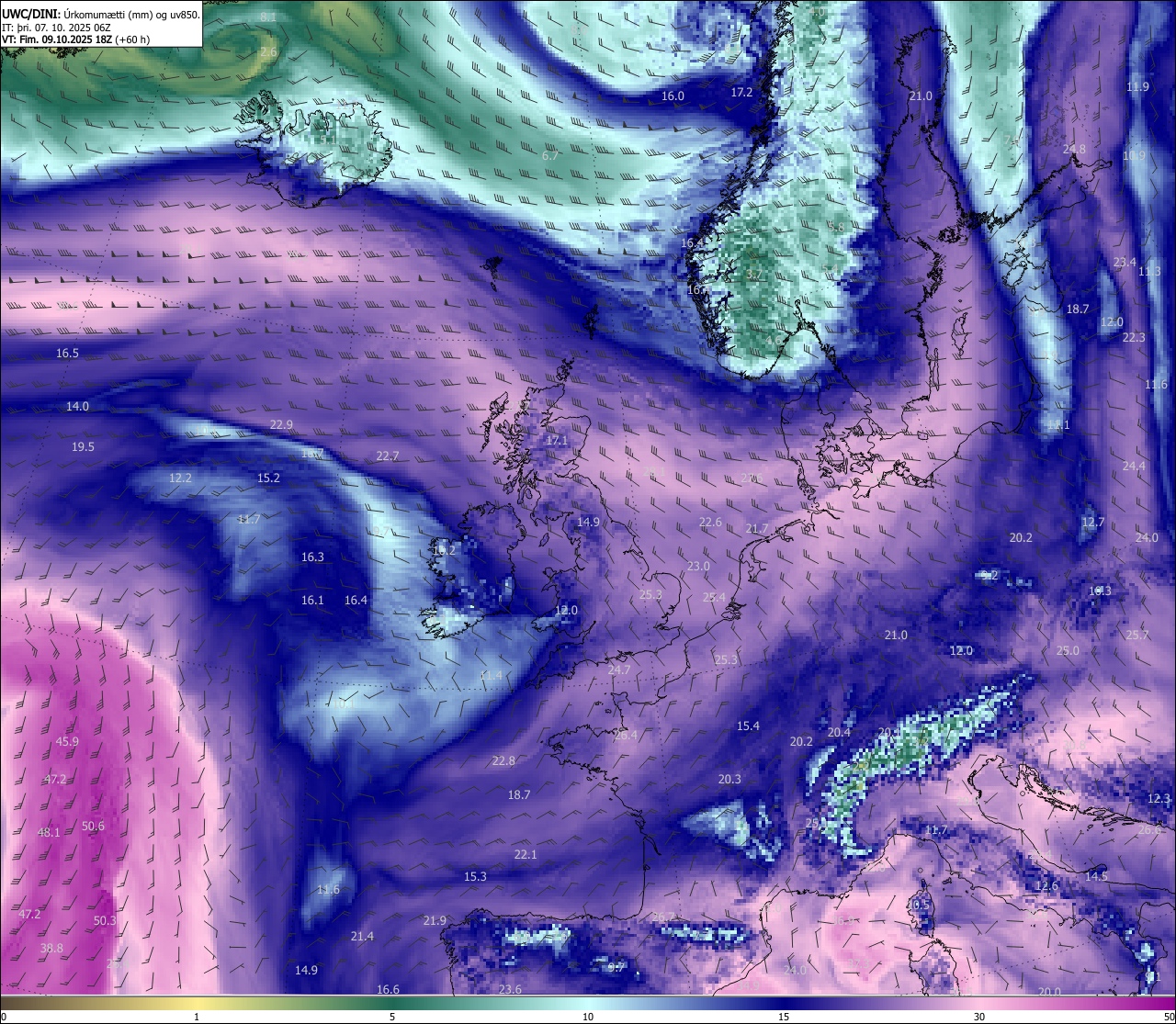This screenshot has width=1176, height=1024.
Task: Click the 14.5 value label
Action: [1096, 877]
